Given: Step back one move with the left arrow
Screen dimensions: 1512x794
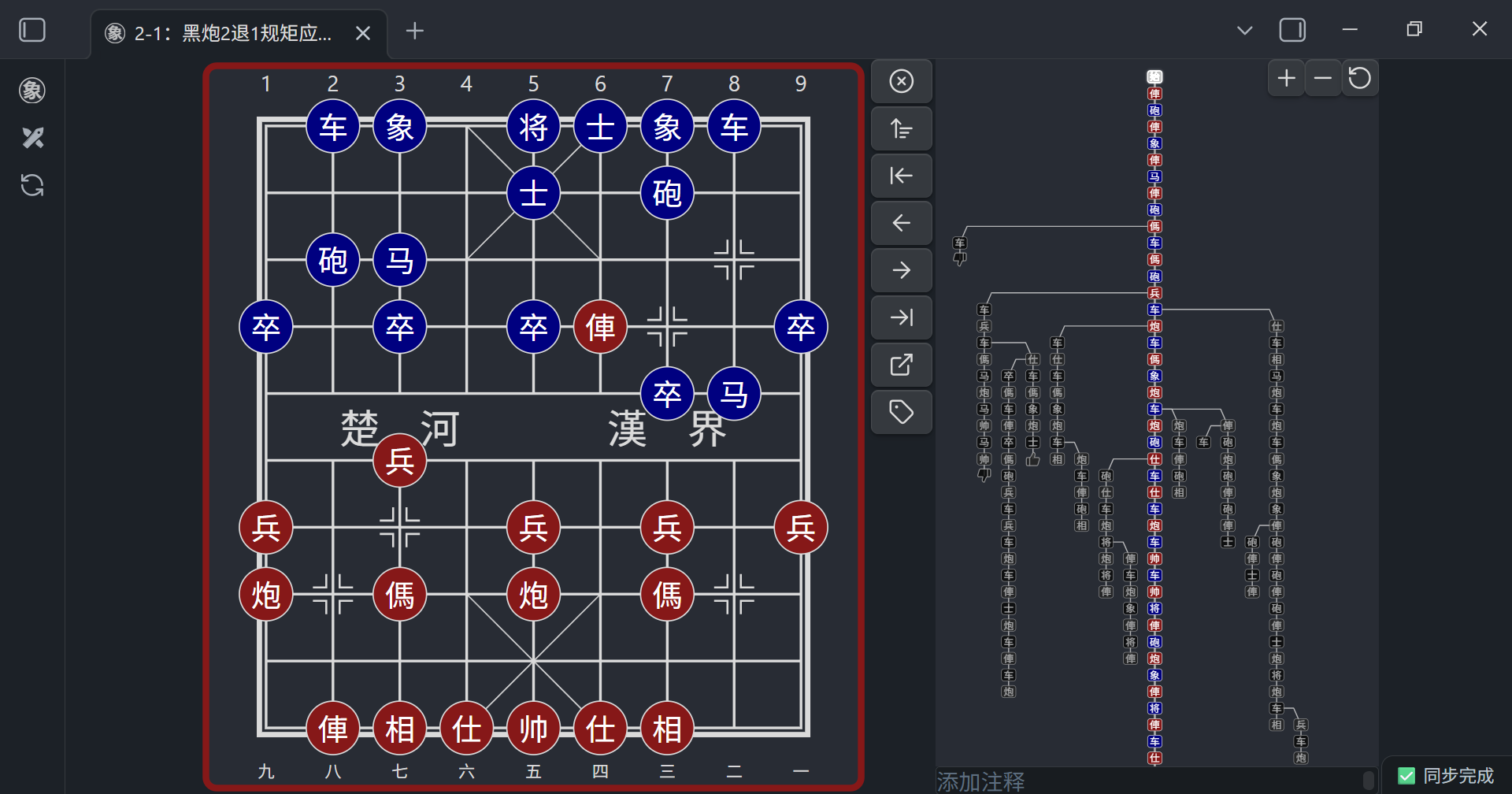Looking at the screenshot, I should click(x=901, y=223).
